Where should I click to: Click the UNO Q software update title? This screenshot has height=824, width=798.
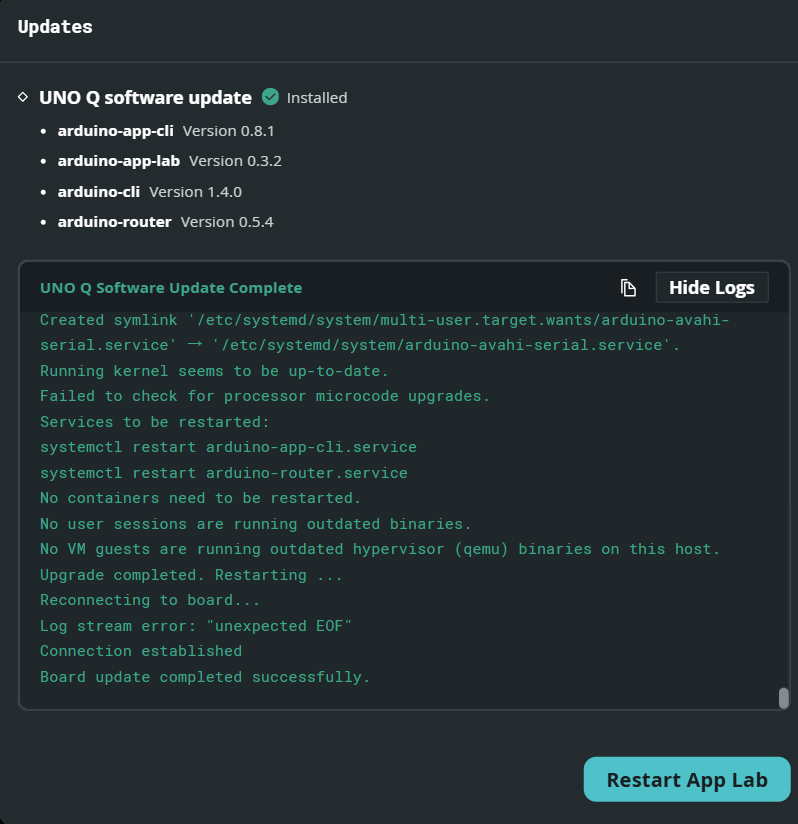pos(146,98)
